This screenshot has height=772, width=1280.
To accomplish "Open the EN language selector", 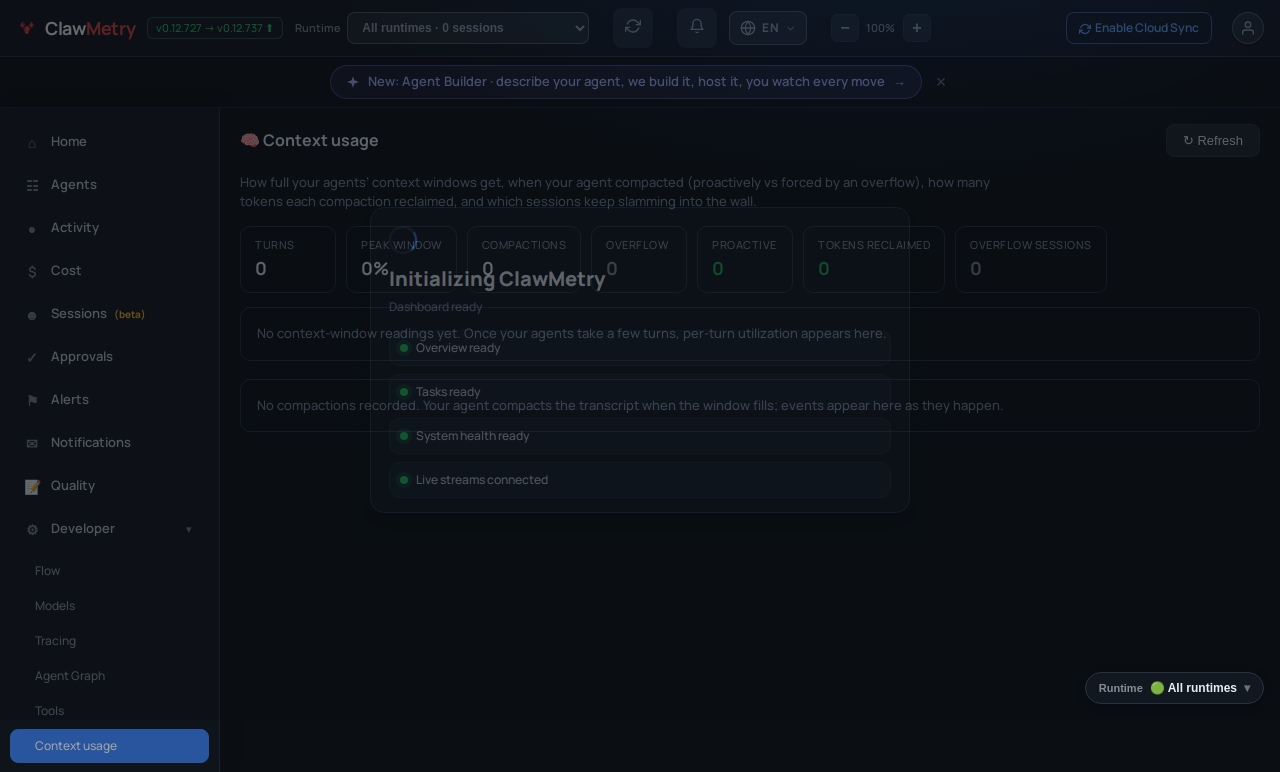I will coord(768,28).
